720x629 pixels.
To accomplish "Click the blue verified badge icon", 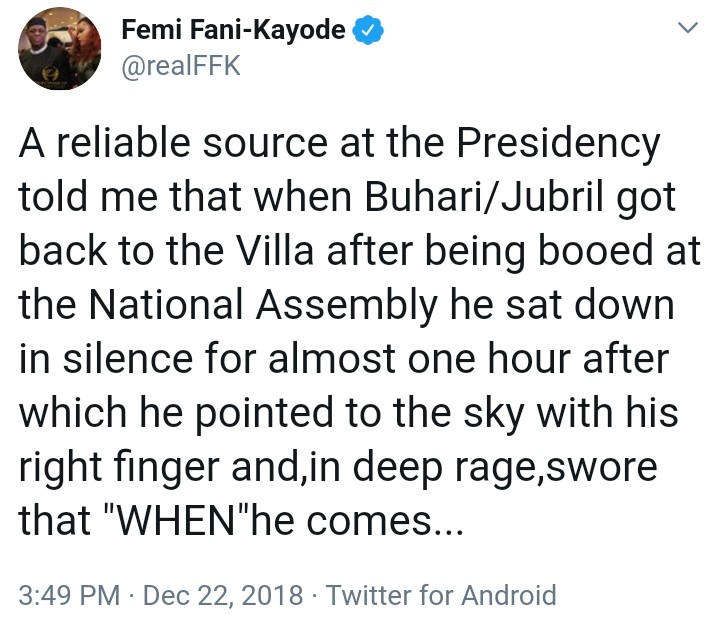I will pyautogui.click(x=369, y=31).
